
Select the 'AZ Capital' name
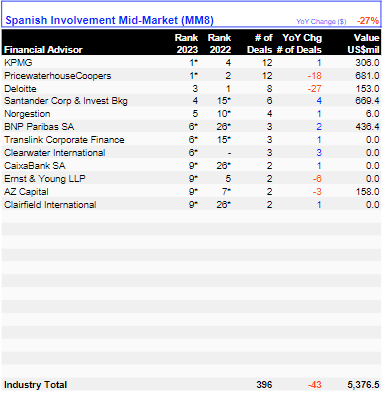pos(26,192)
